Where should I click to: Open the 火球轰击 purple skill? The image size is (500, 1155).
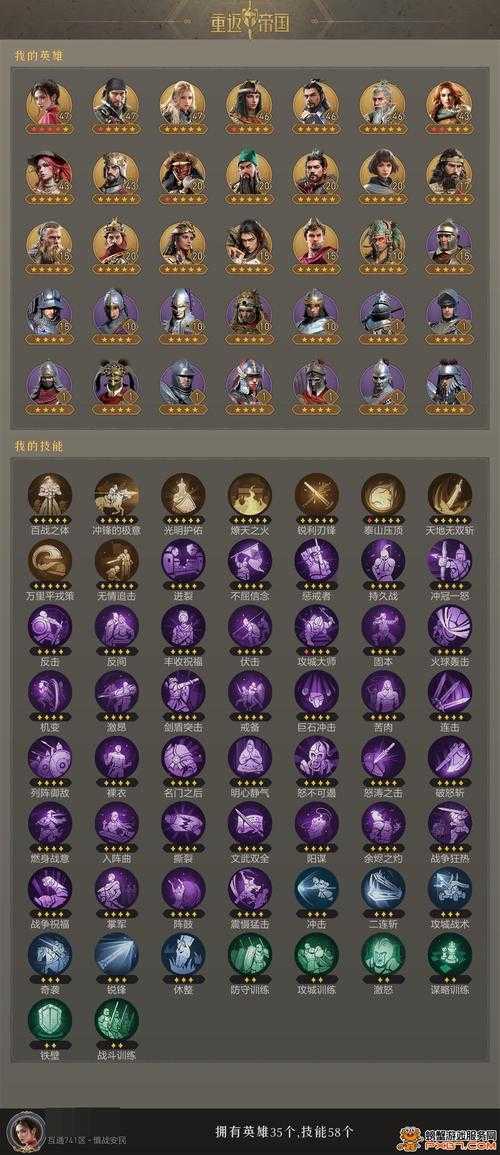450,626
